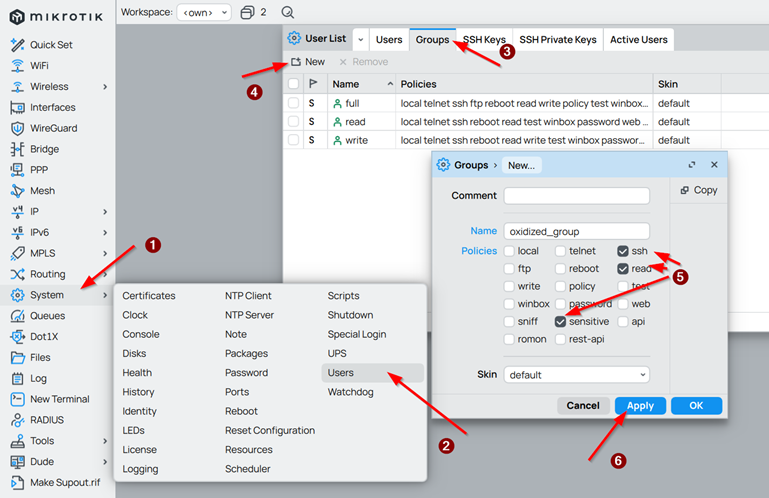769x498 pixels.
Task: Choose Users in the System submenu
Action: click(x=373, y=373)
